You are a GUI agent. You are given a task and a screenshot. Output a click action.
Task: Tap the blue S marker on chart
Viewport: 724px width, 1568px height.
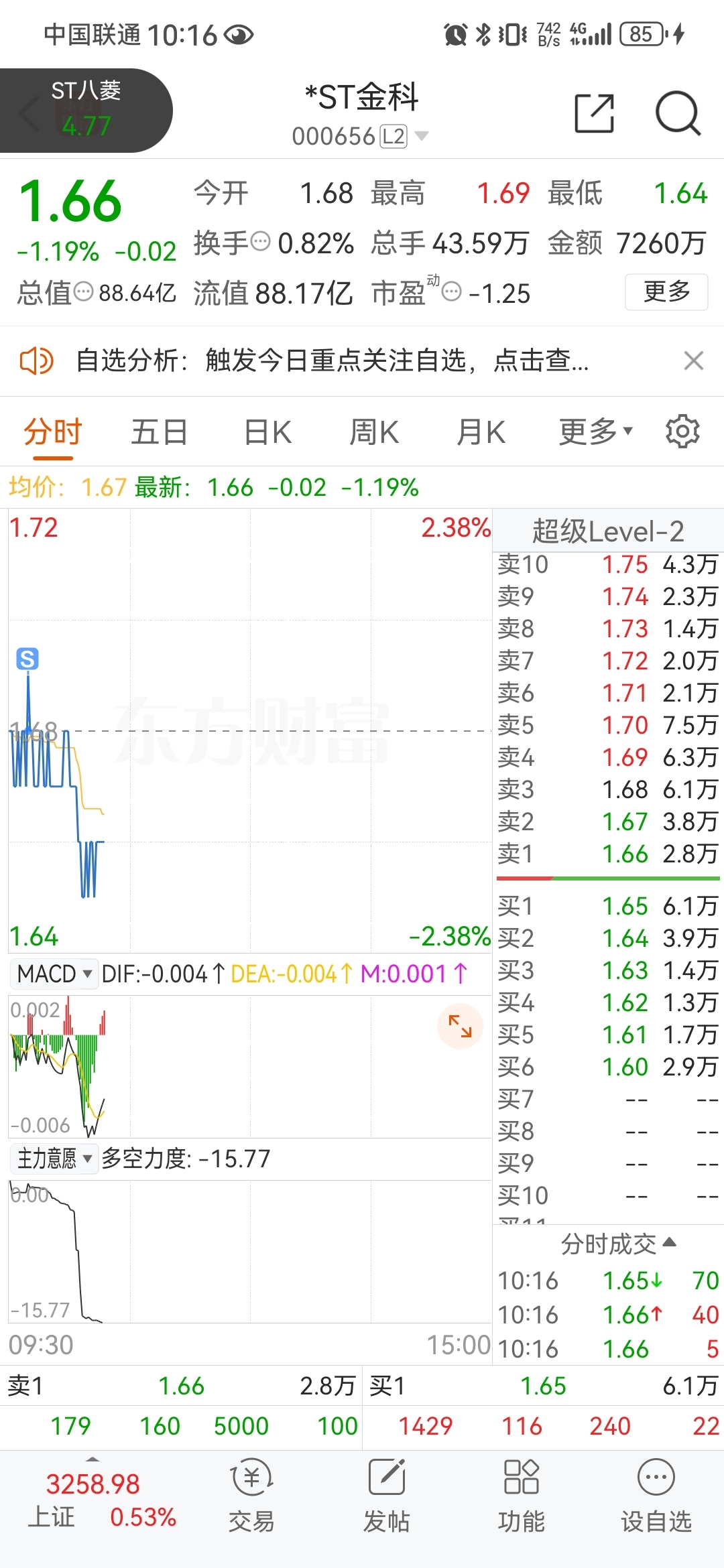tap(27, 659)
